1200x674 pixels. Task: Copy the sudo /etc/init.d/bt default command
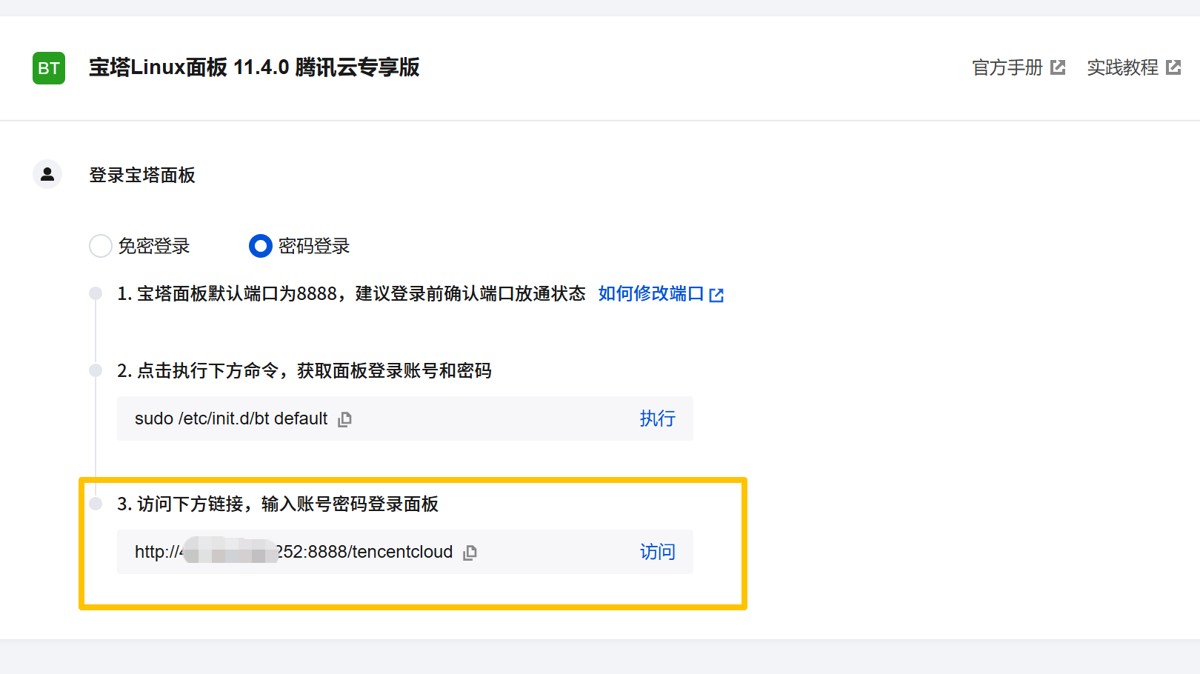tap(345, 419)
